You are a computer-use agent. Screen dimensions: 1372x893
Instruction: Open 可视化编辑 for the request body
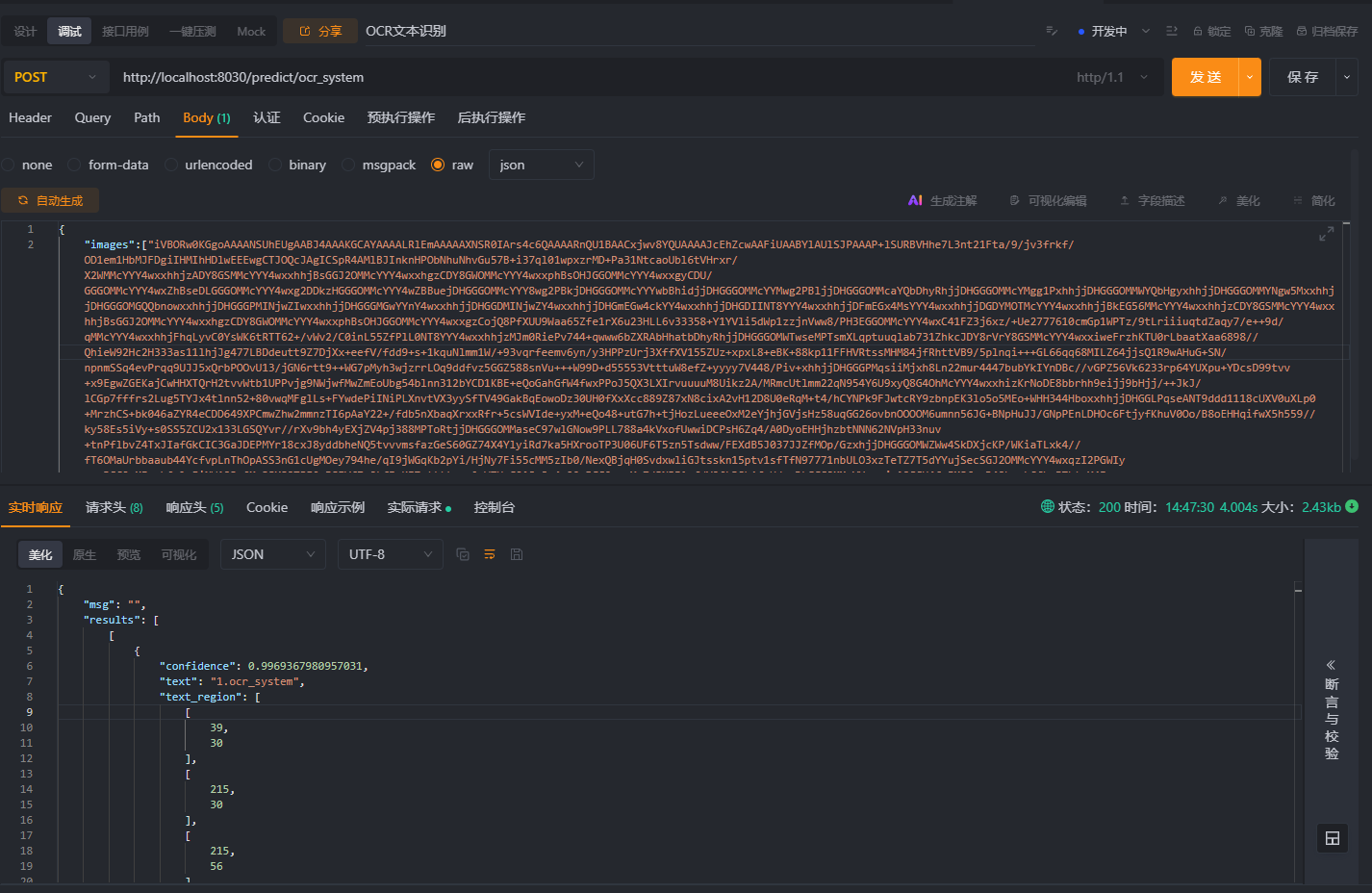click(1046, 199)
